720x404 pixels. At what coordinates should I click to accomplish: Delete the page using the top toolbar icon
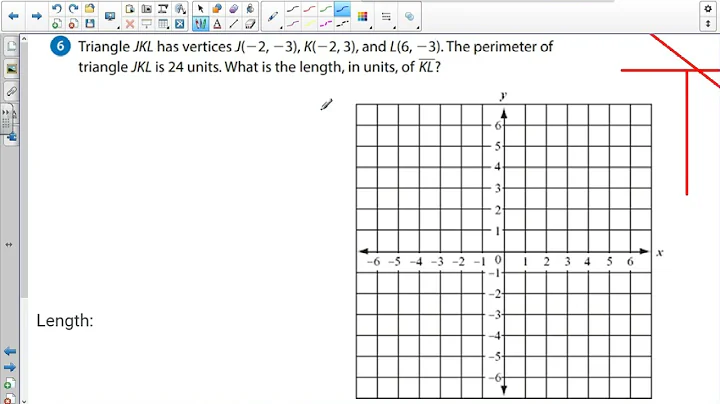coord(73,23)
